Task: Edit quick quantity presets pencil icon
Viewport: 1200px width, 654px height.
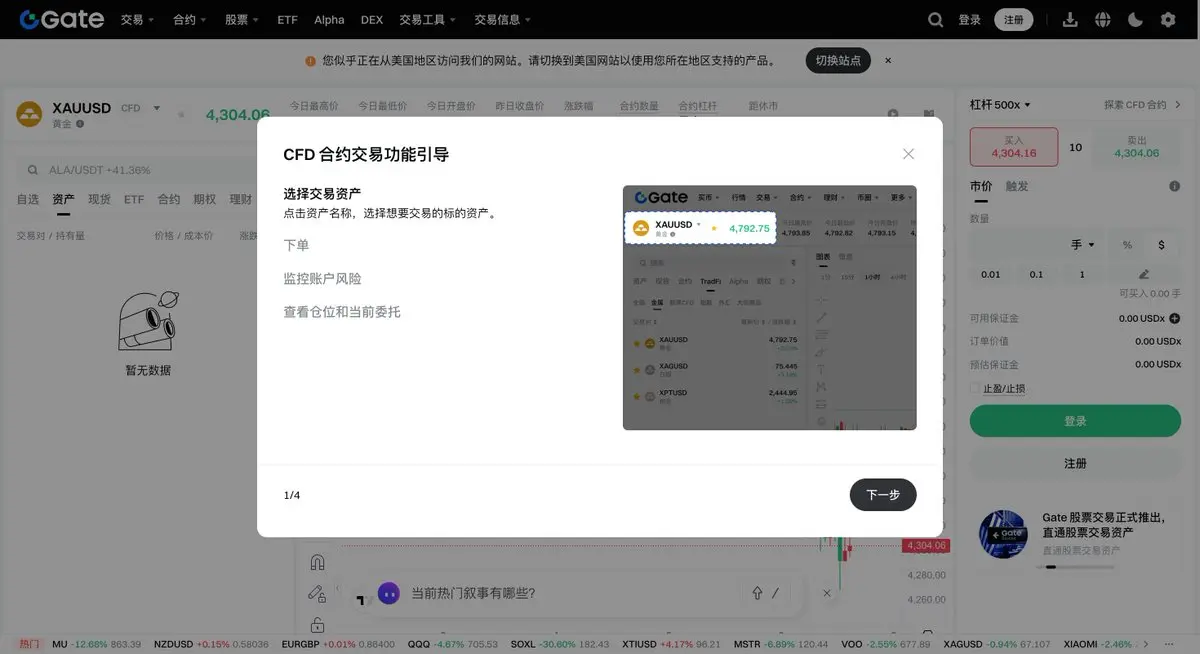Action: click(x=1144, y=274)
